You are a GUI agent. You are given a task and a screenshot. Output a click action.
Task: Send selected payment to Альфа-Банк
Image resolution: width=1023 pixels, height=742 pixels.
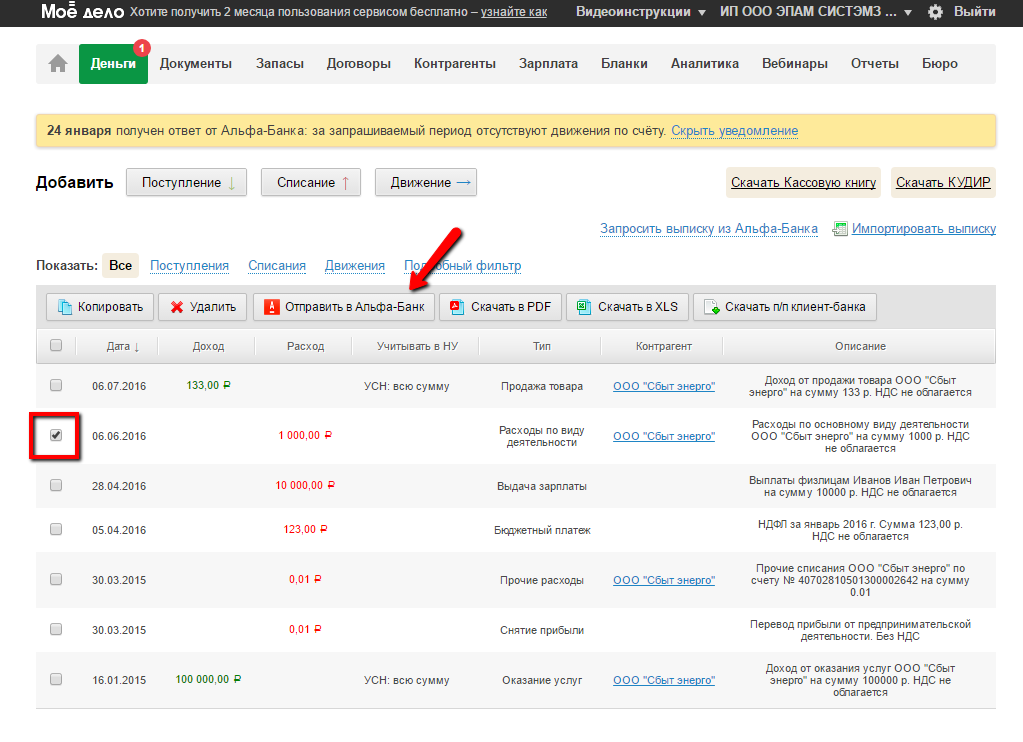343,307
